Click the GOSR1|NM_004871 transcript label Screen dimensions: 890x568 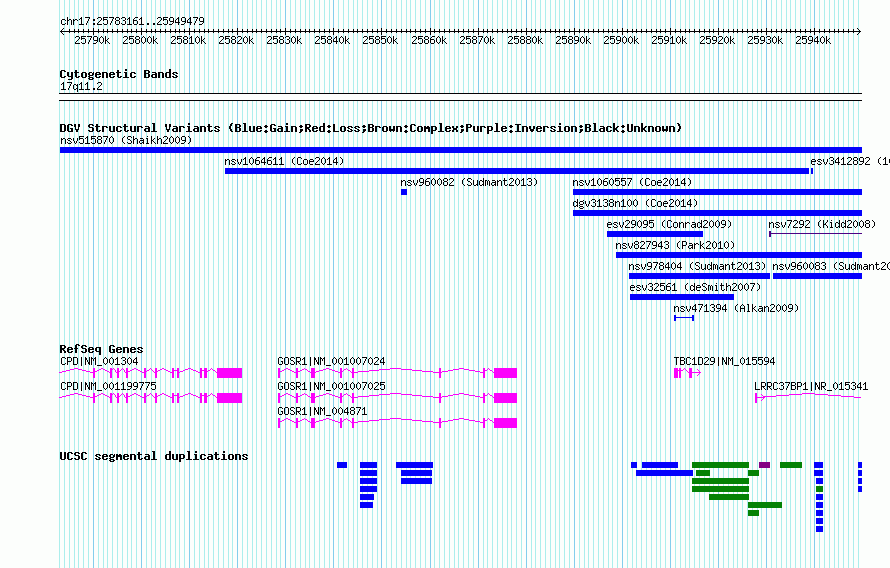tap(322, 411)
